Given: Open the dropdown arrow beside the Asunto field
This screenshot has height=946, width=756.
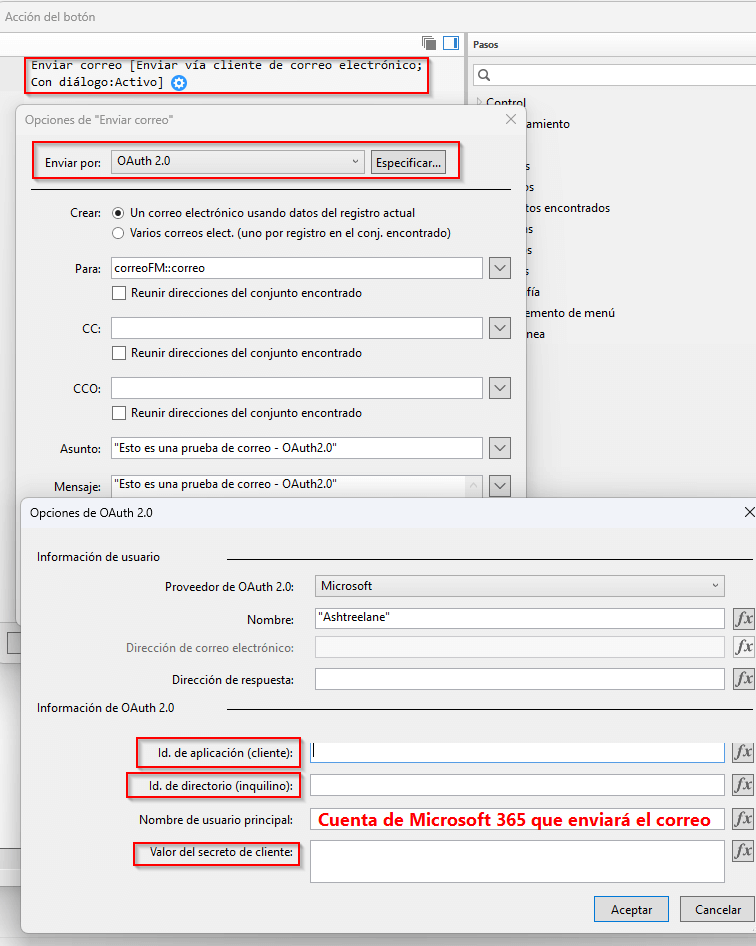Looking at the screenshot, I should tap(500, 448).
